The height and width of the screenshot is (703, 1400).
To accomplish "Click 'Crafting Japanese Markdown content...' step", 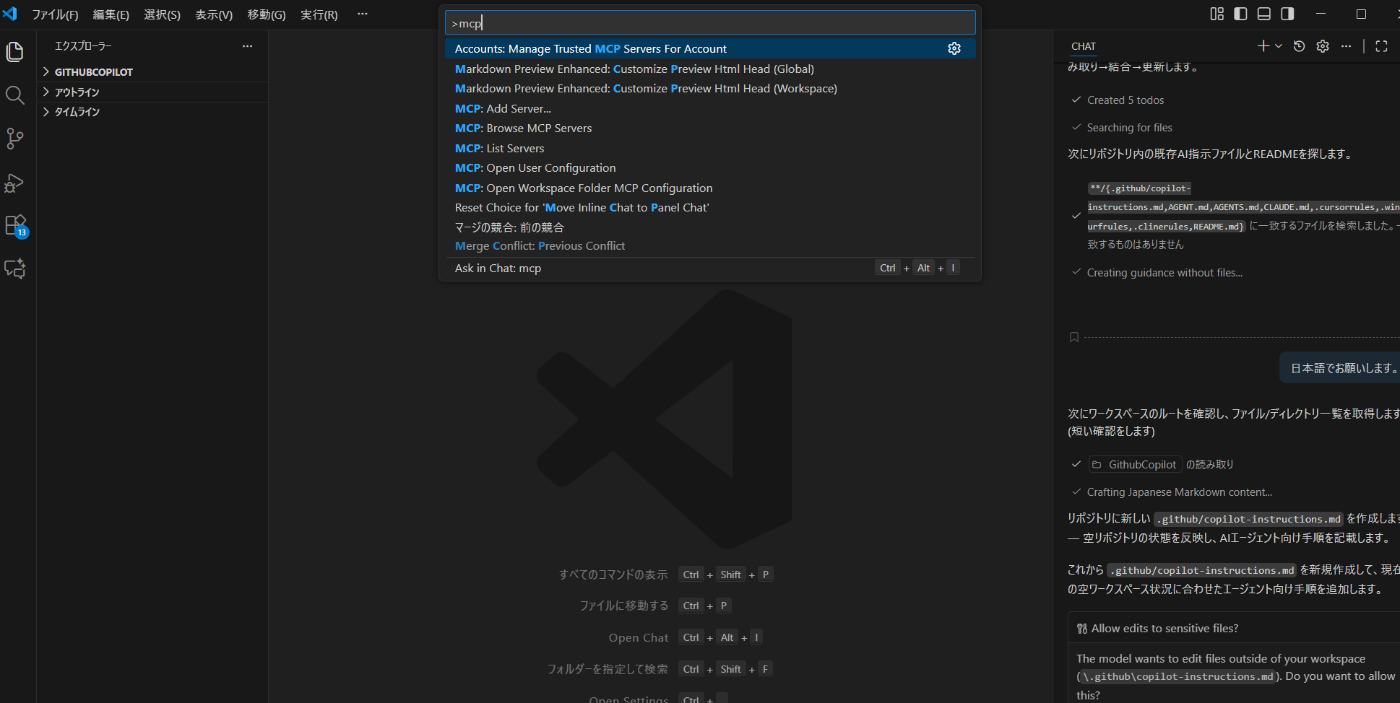I will (x=1179, y=492).
